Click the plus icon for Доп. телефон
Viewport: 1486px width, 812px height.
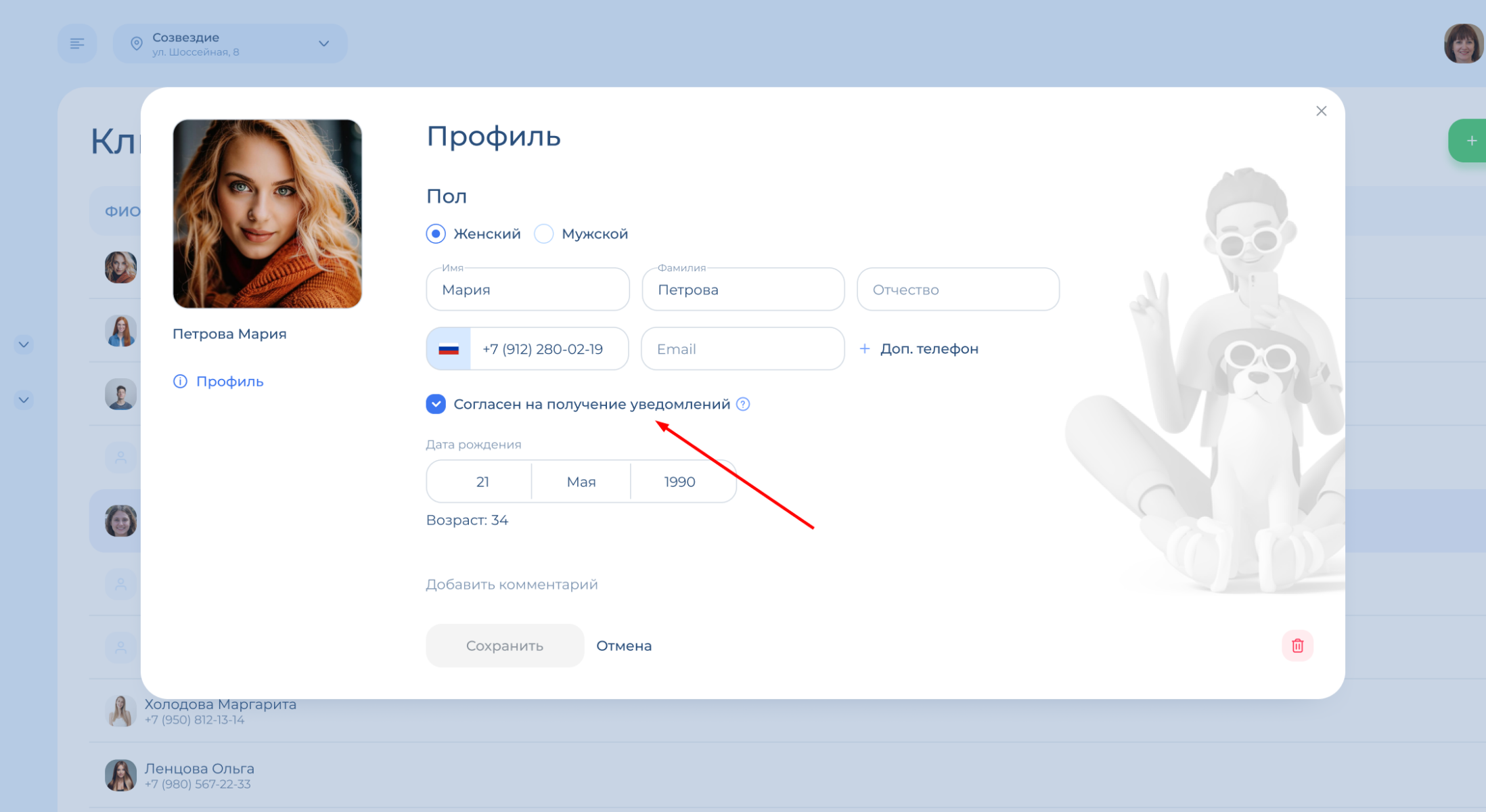(864, 348)
